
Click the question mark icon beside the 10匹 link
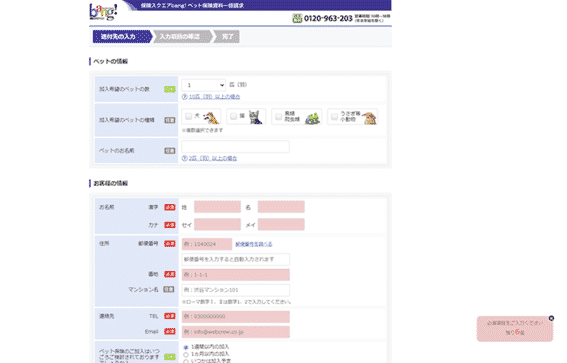click(x=184, y=97)
